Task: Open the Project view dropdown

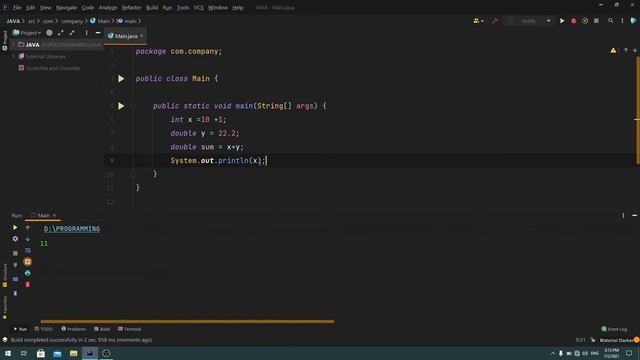Action: pos(27,33)
